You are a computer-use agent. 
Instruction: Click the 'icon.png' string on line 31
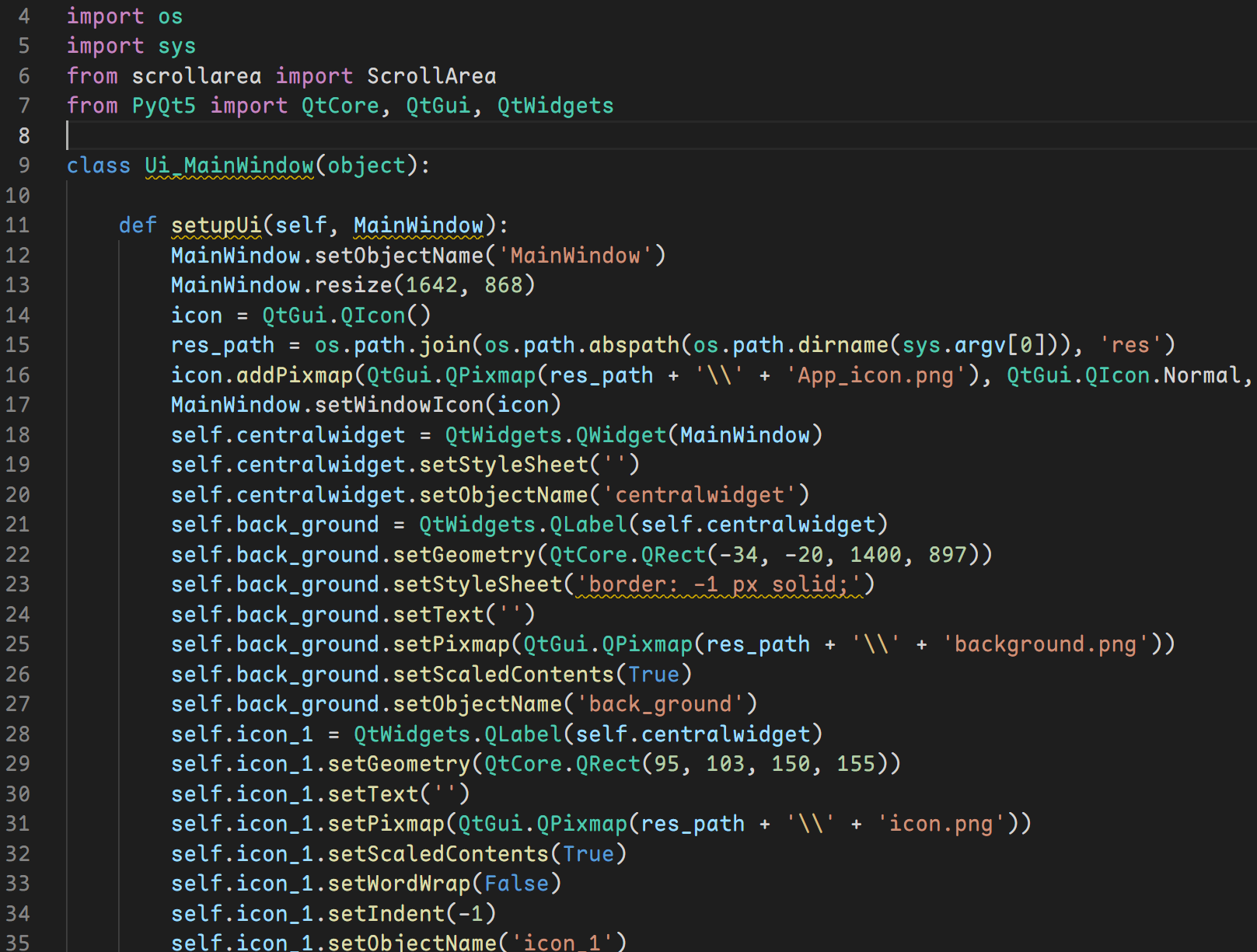point(941,824)
